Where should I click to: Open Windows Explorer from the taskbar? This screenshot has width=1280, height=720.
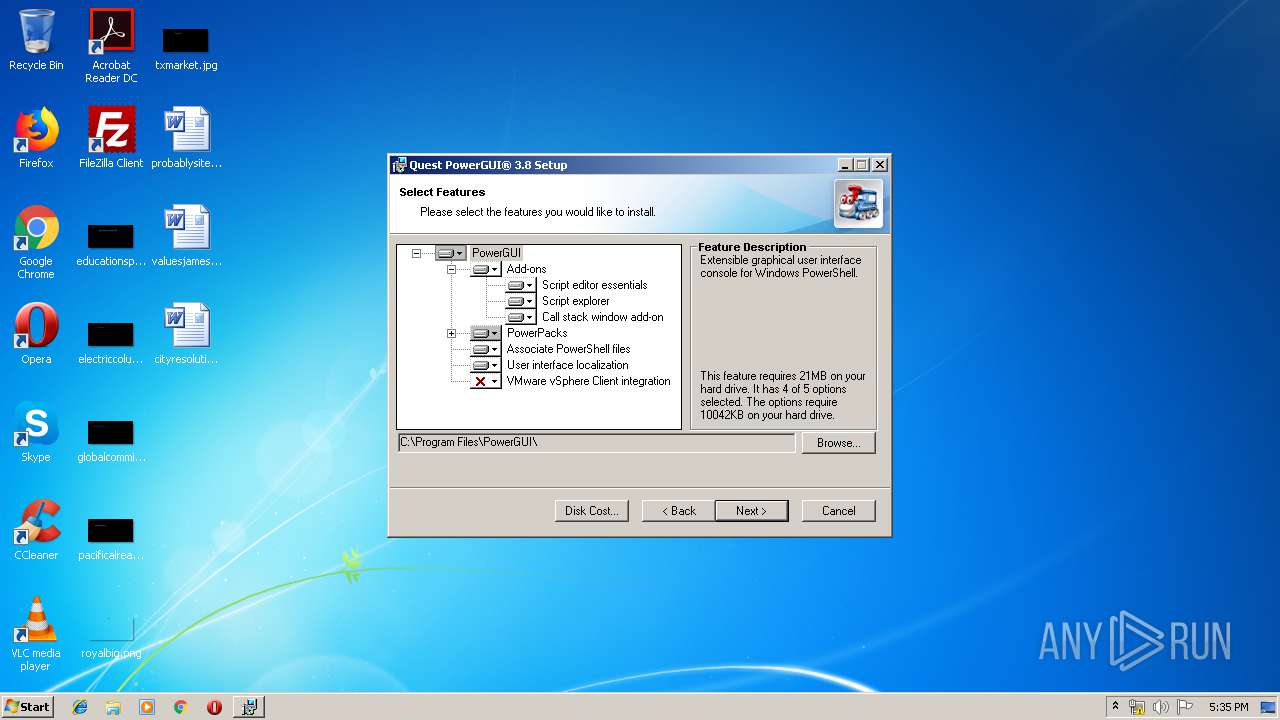(x=113, y=707)
